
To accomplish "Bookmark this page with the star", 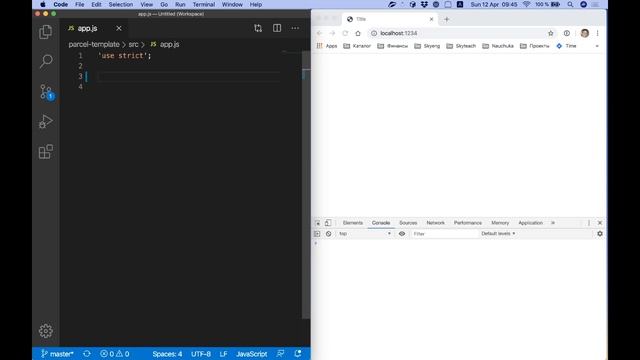I will [x=551, y=33].
